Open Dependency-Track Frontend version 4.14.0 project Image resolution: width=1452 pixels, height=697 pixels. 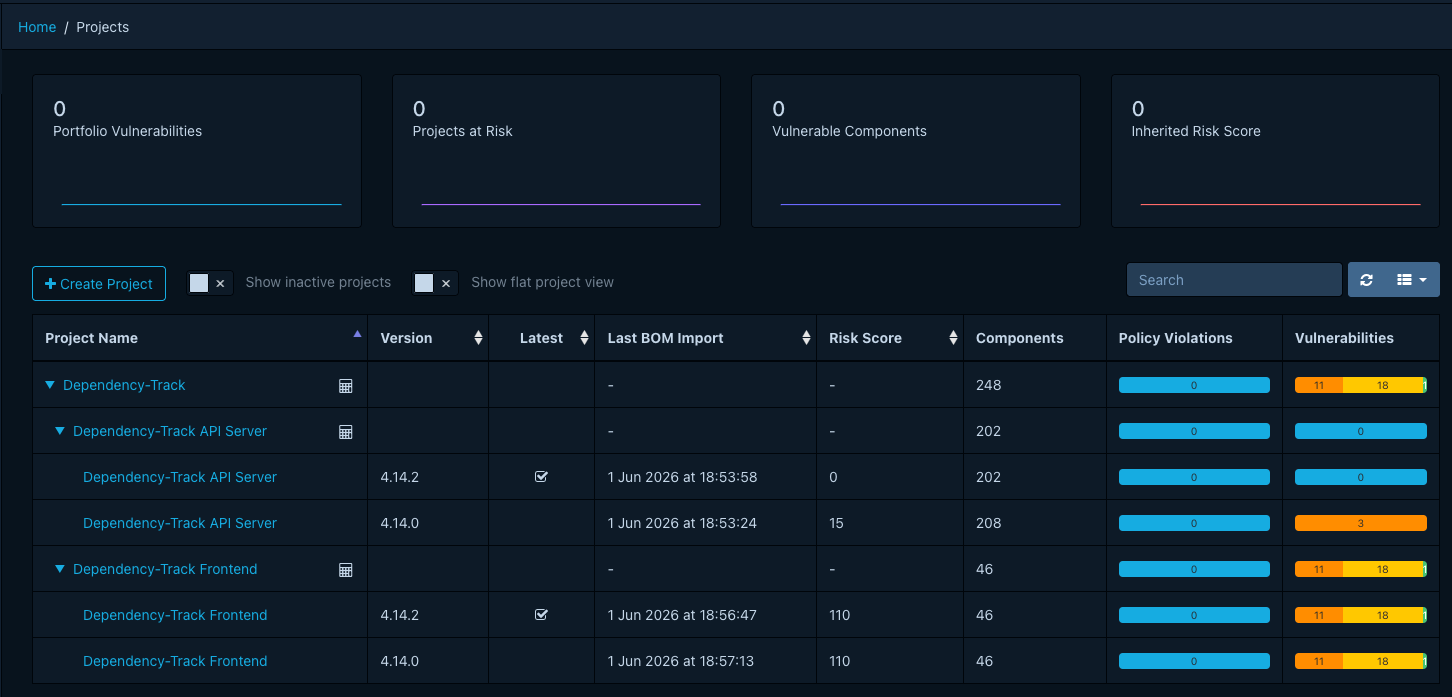point(175,661)
